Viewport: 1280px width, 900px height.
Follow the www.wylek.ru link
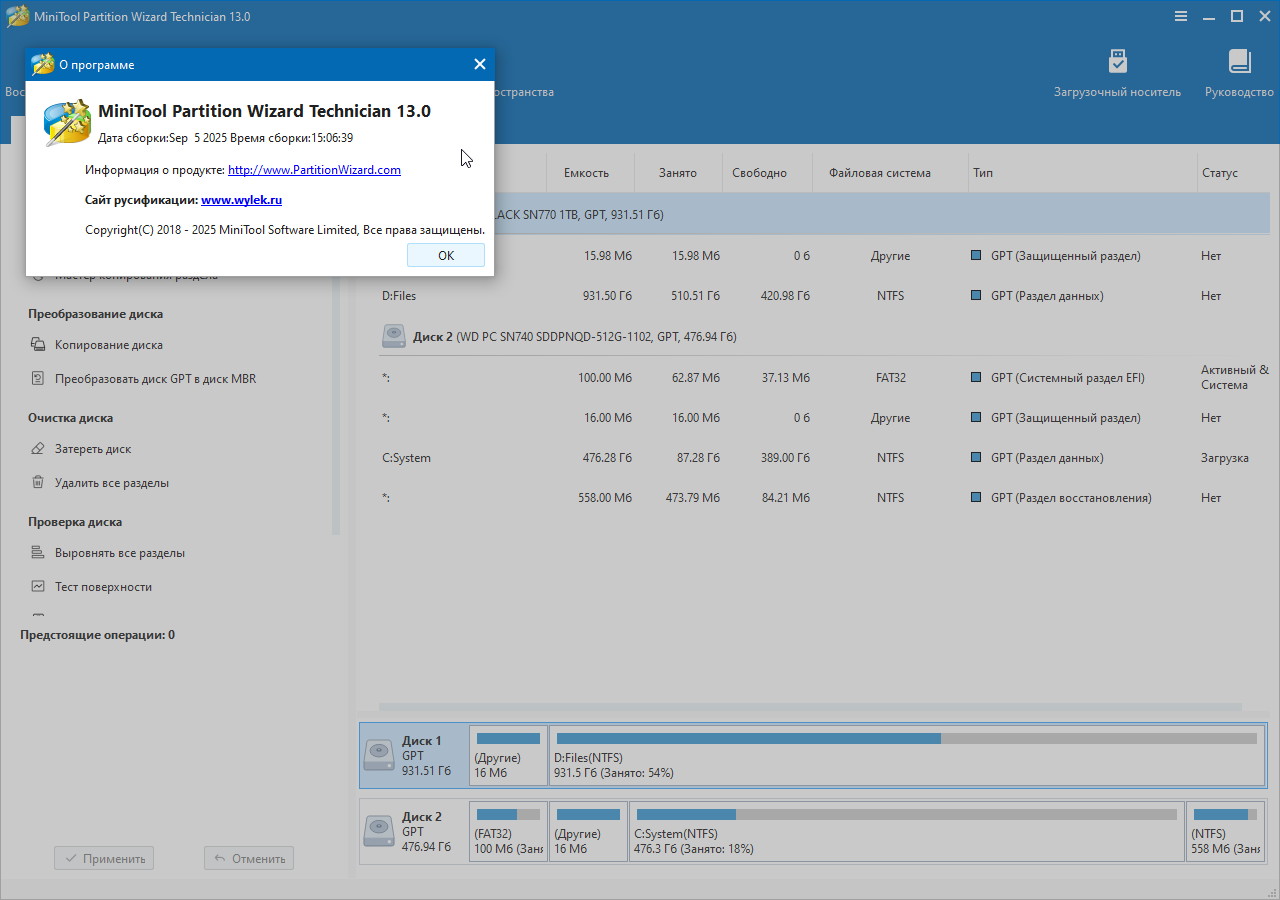click(241, 200)
